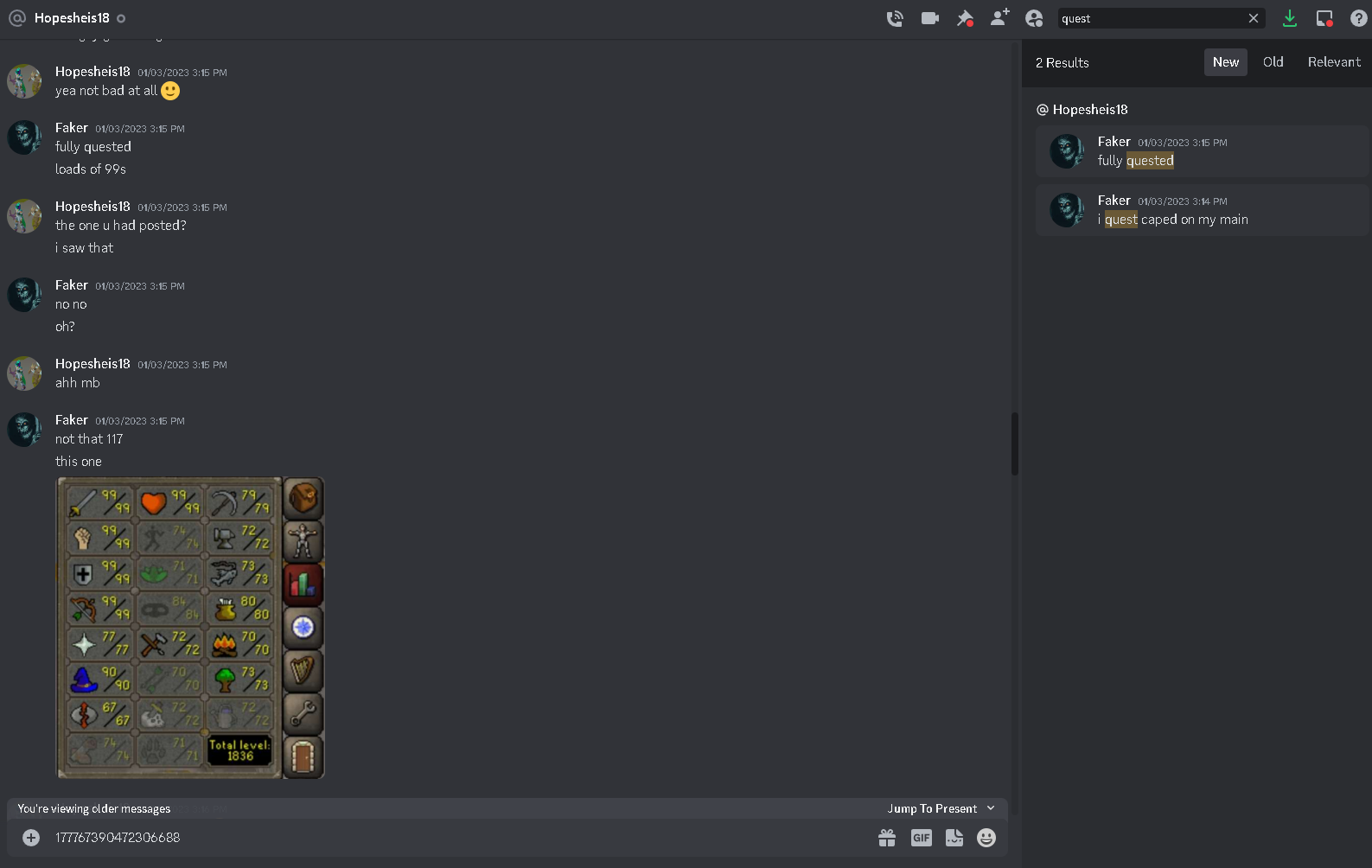1372x868 pixels.
Task: Click message 'not that 117'
Action: click(x=89, y=439)
